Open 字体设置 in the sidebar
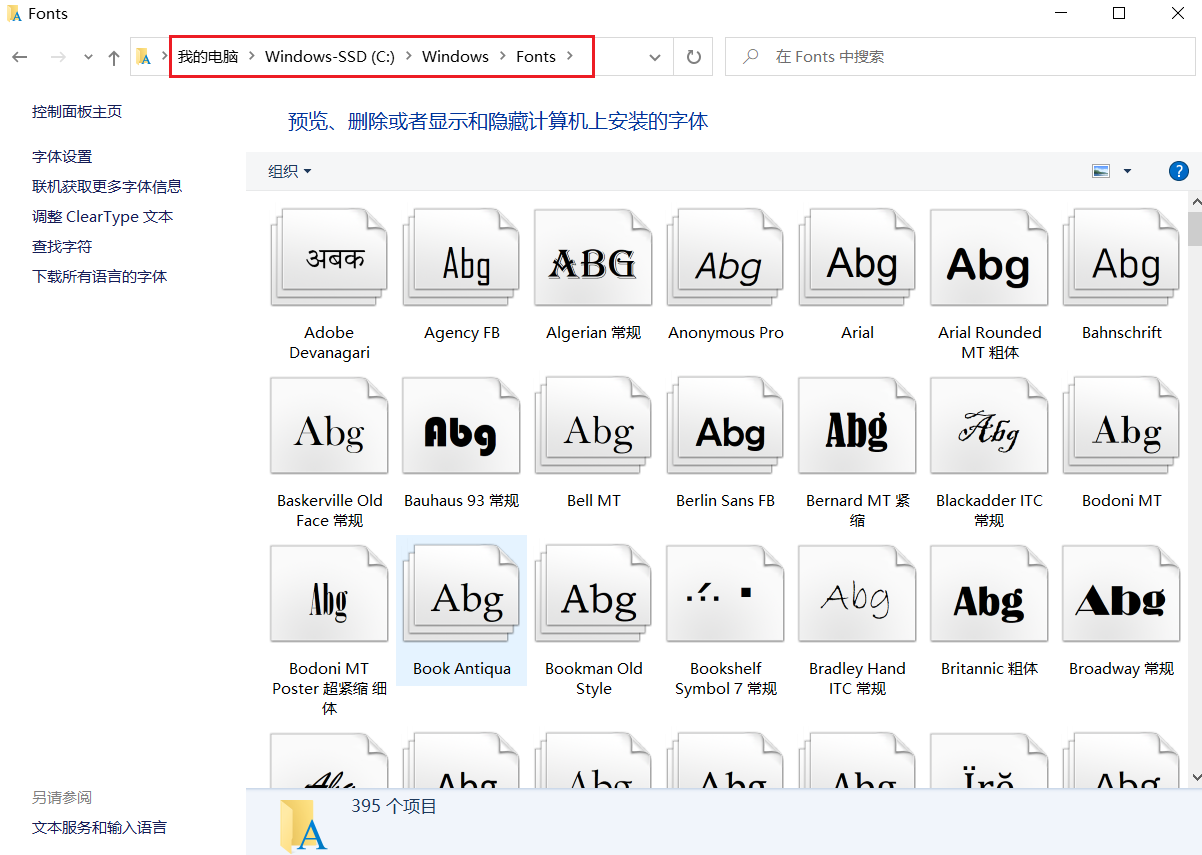The height and width of the screenshot is (855, 1202). click(x=62, y=157)
